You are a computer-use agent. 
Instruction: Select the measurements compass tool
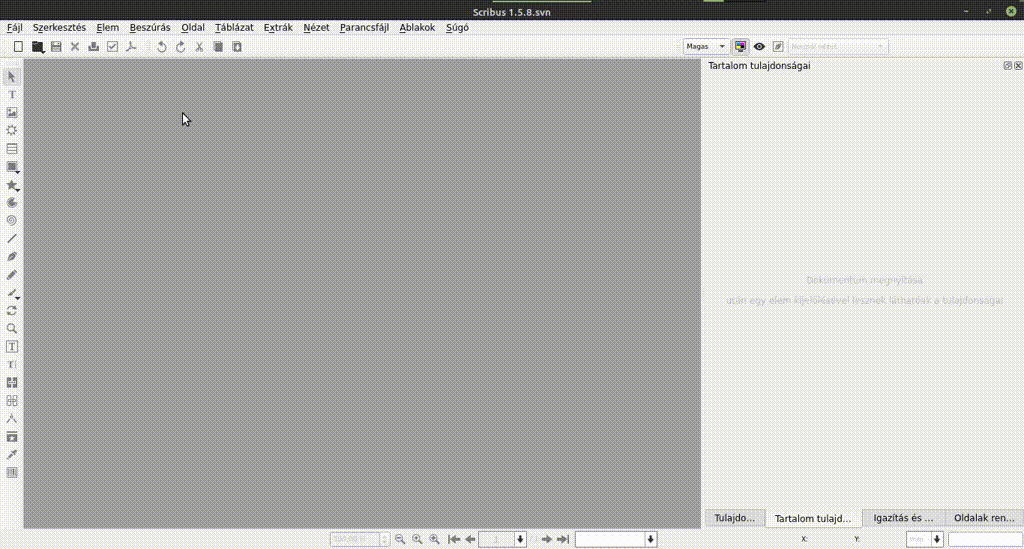[12, 419]
